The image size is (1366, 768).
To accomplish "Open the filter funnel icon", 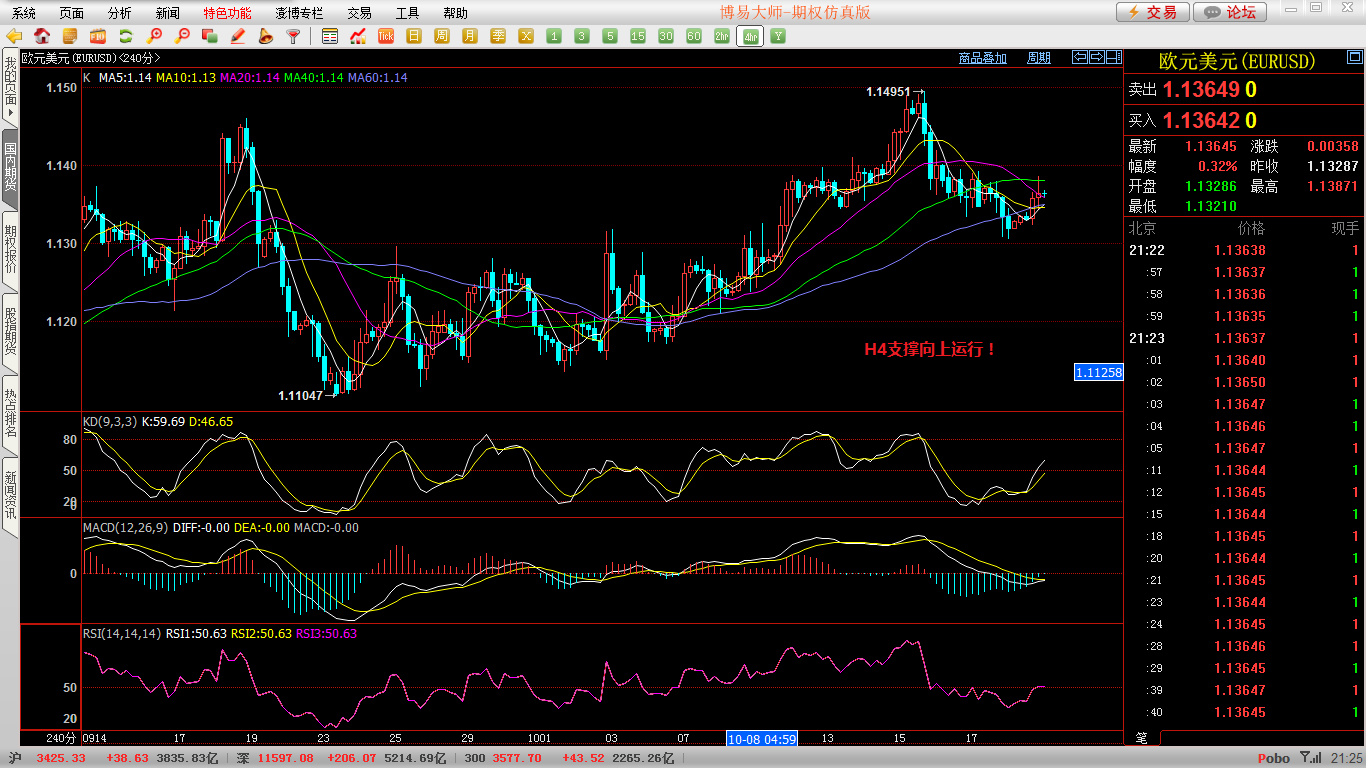I will tap(294, 36).
